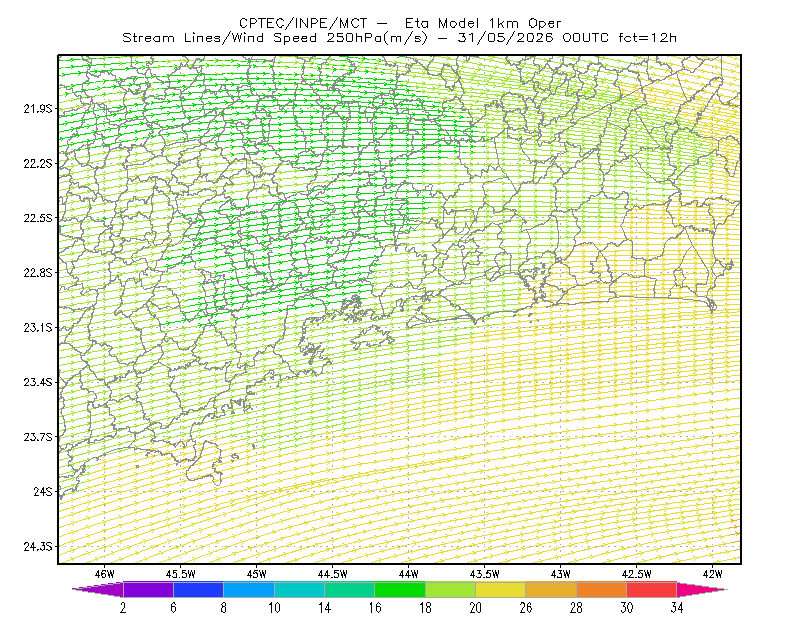Viewport: 800px width, 618px height.
Task: Click the latitude label '23.4S'
Action: tap(38, 382)
